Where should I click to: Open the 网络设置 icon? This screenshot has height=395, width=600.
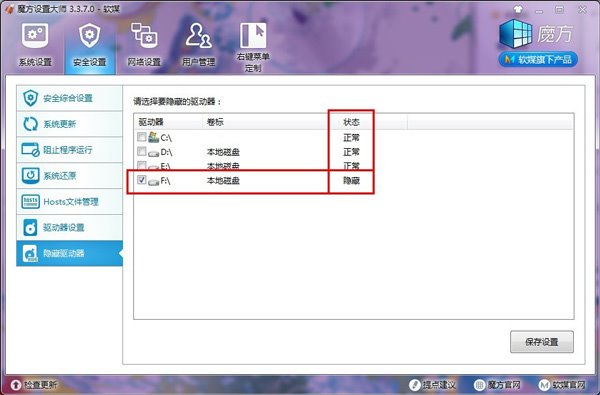coord(144,36)
